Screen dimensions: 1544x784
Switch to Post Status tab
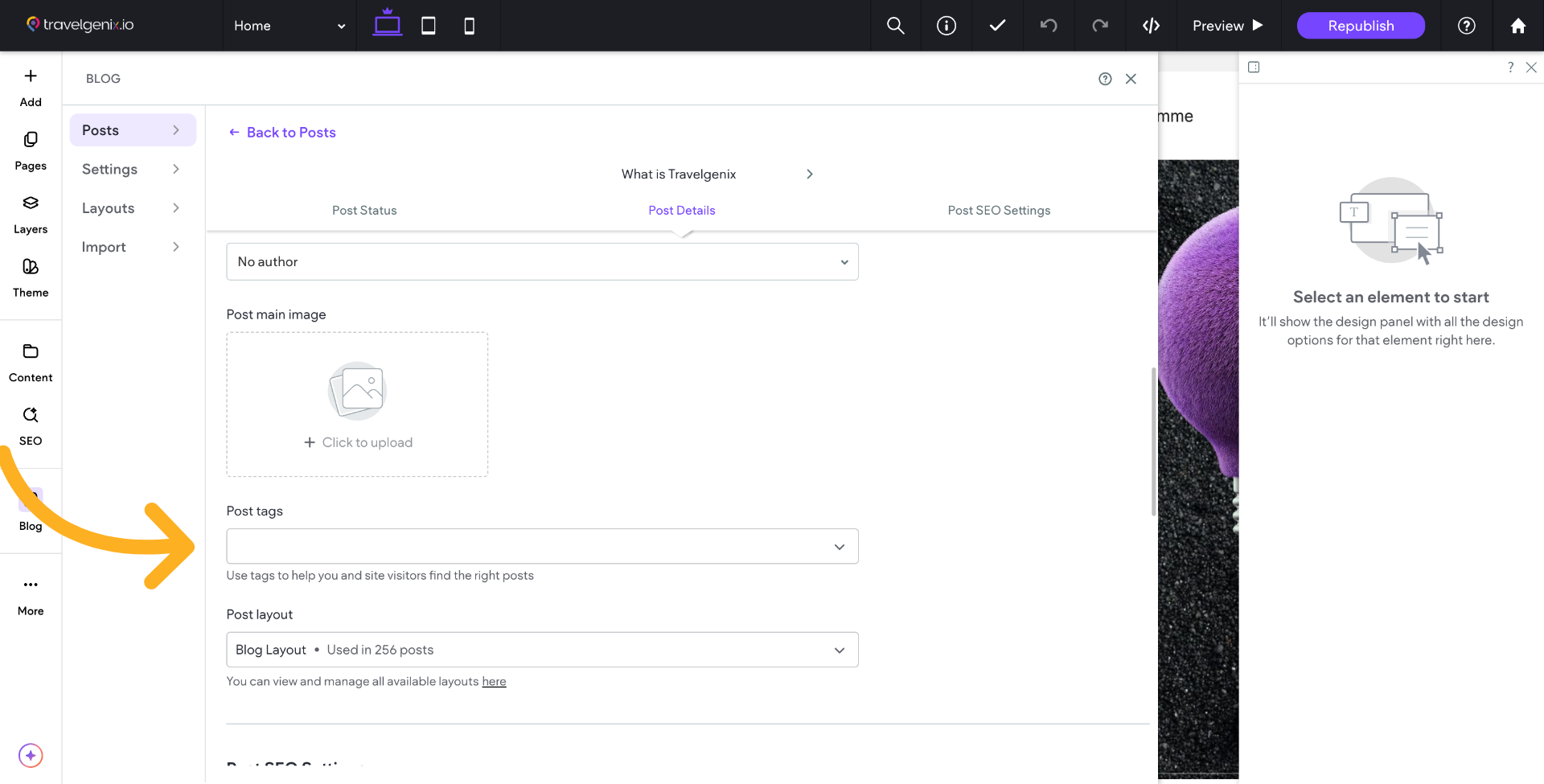(364, 211)
